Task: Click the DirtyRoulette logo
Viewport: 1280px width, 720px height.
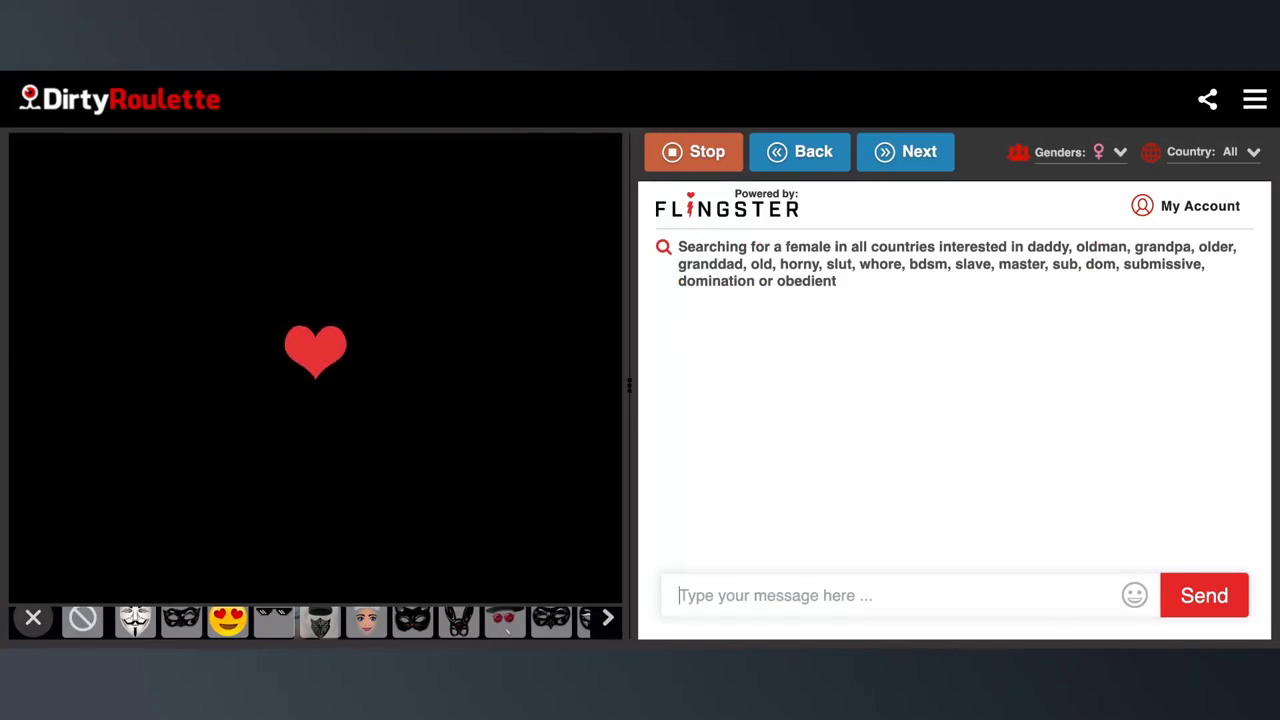Action: pyautogui.click(x=120, y=99)
